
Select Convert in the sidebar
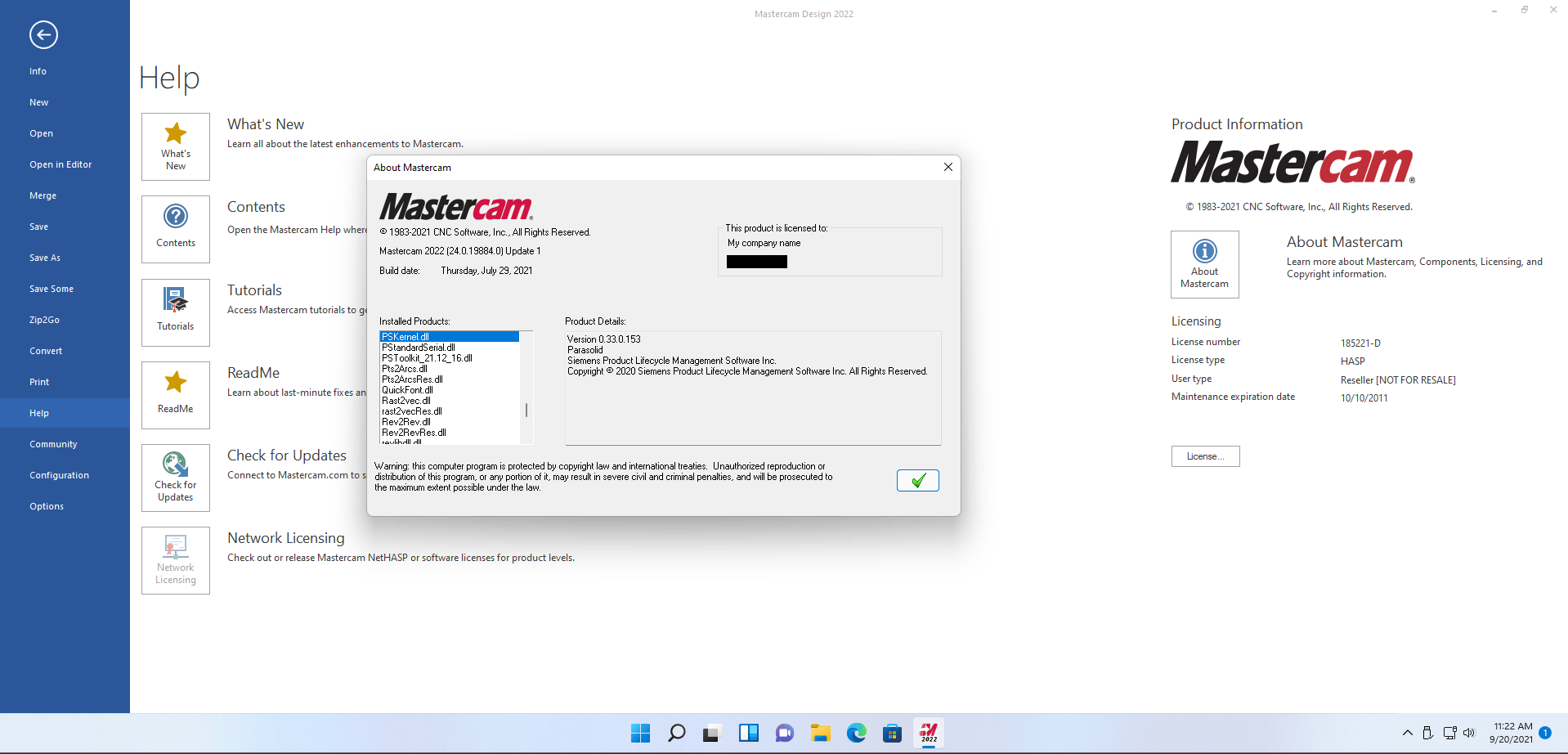65,351
